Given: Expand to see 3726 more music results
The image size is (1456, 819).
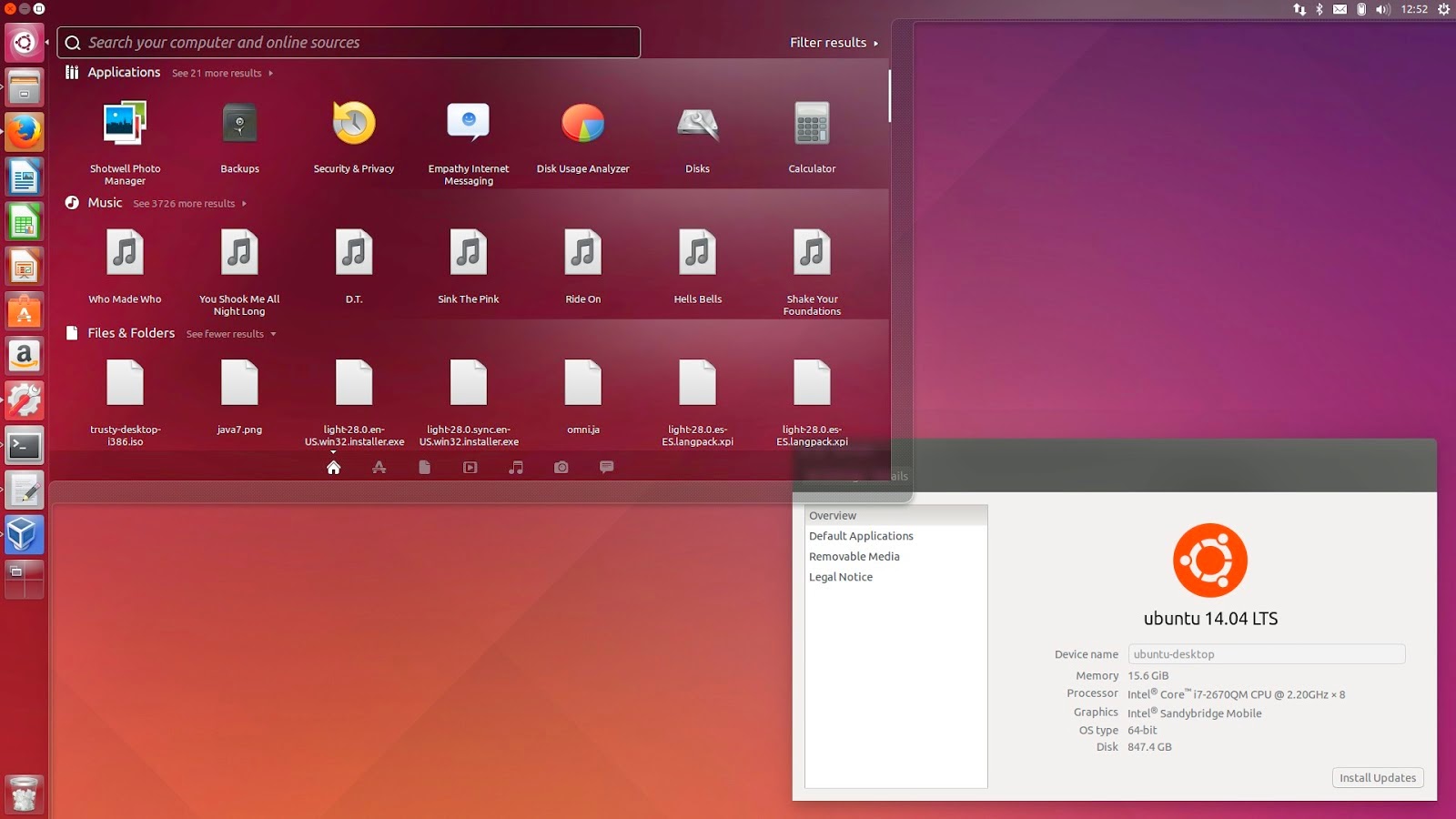Looking at the screenshot, I should coord(183,203).
